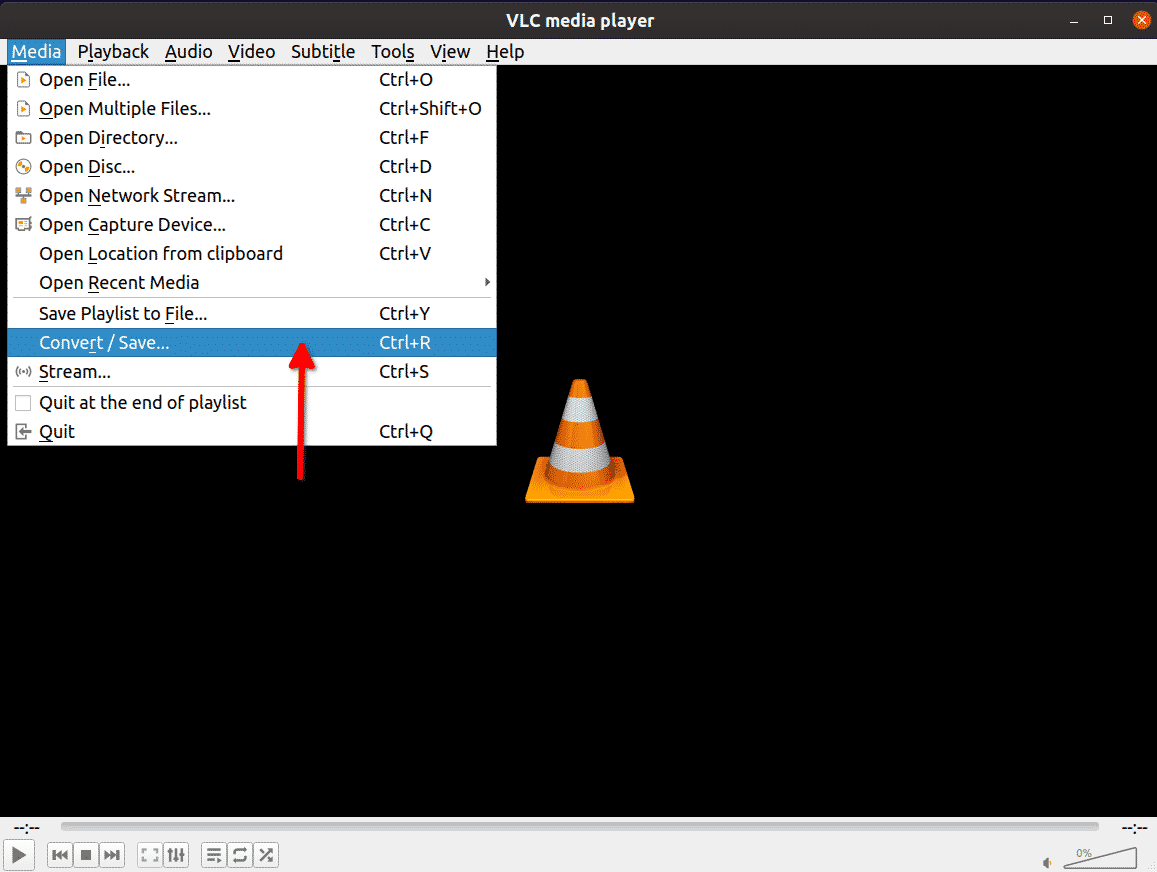Click the elapsed time label
Image resolution: width=1157 pixels, height=872 pixels.
(x=27, y=828)
